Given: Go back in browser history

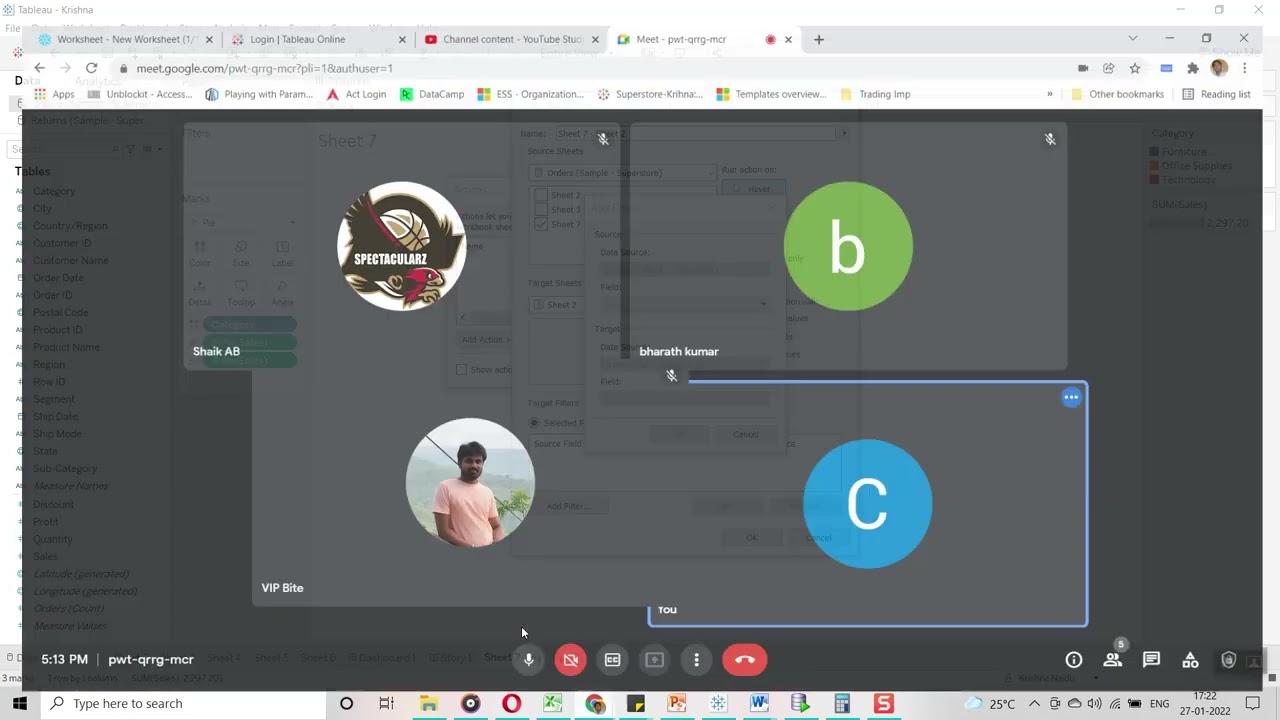Looking at the screenshot, I should point(39,68).
